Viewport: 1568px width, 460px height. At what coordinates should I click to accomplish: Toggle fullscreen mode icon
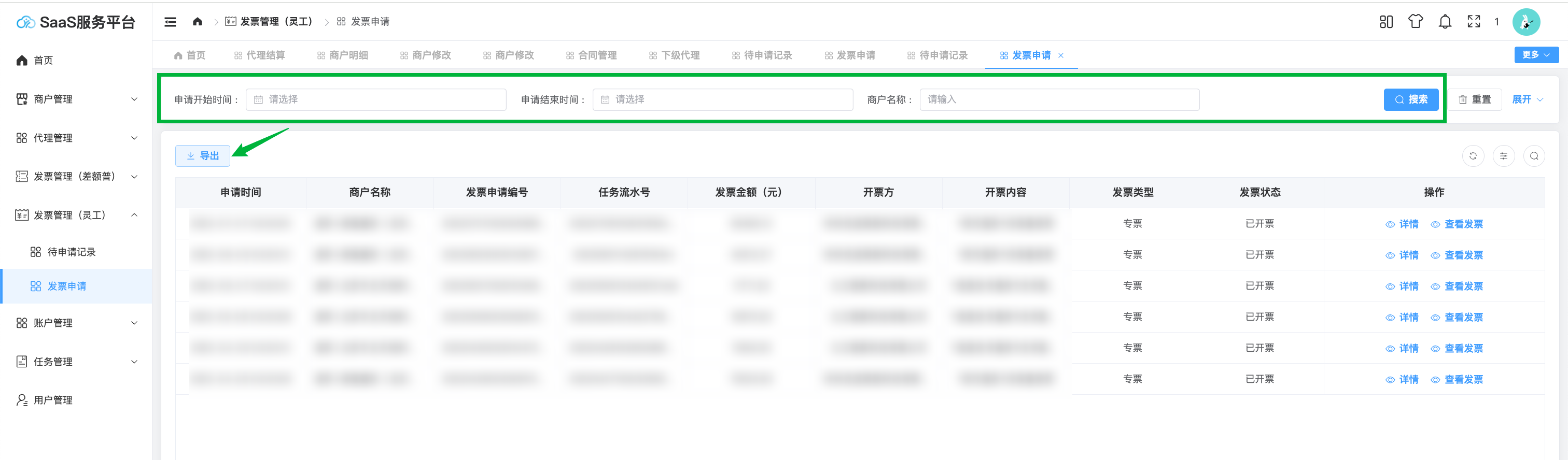coord(1474,22)
